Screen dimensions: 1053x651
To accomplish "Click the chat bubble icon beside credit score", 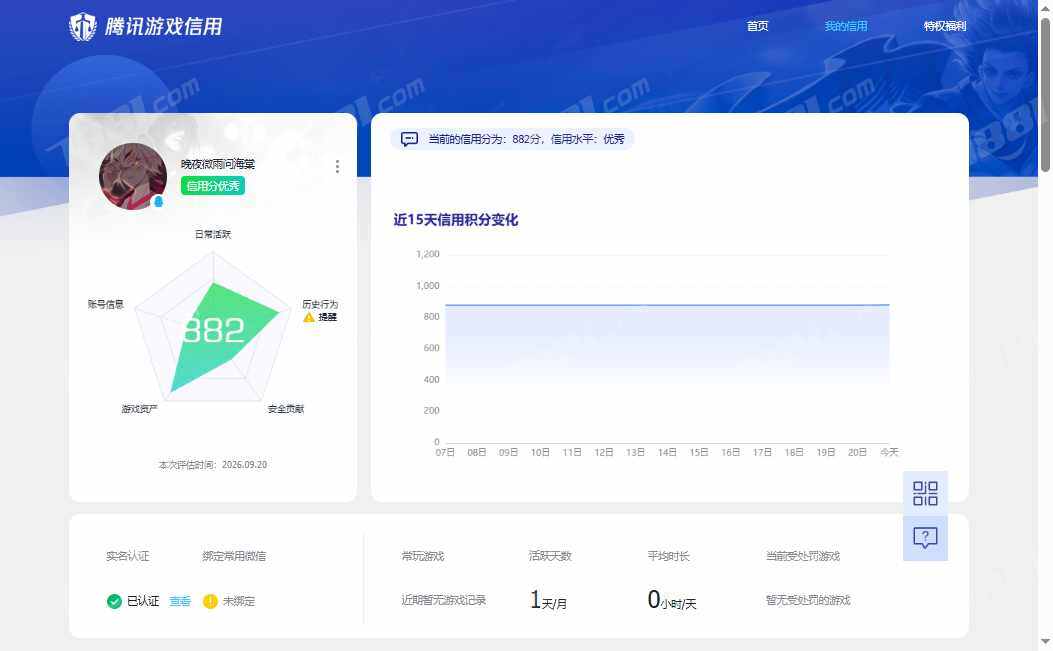I will [x=409, y=139].
